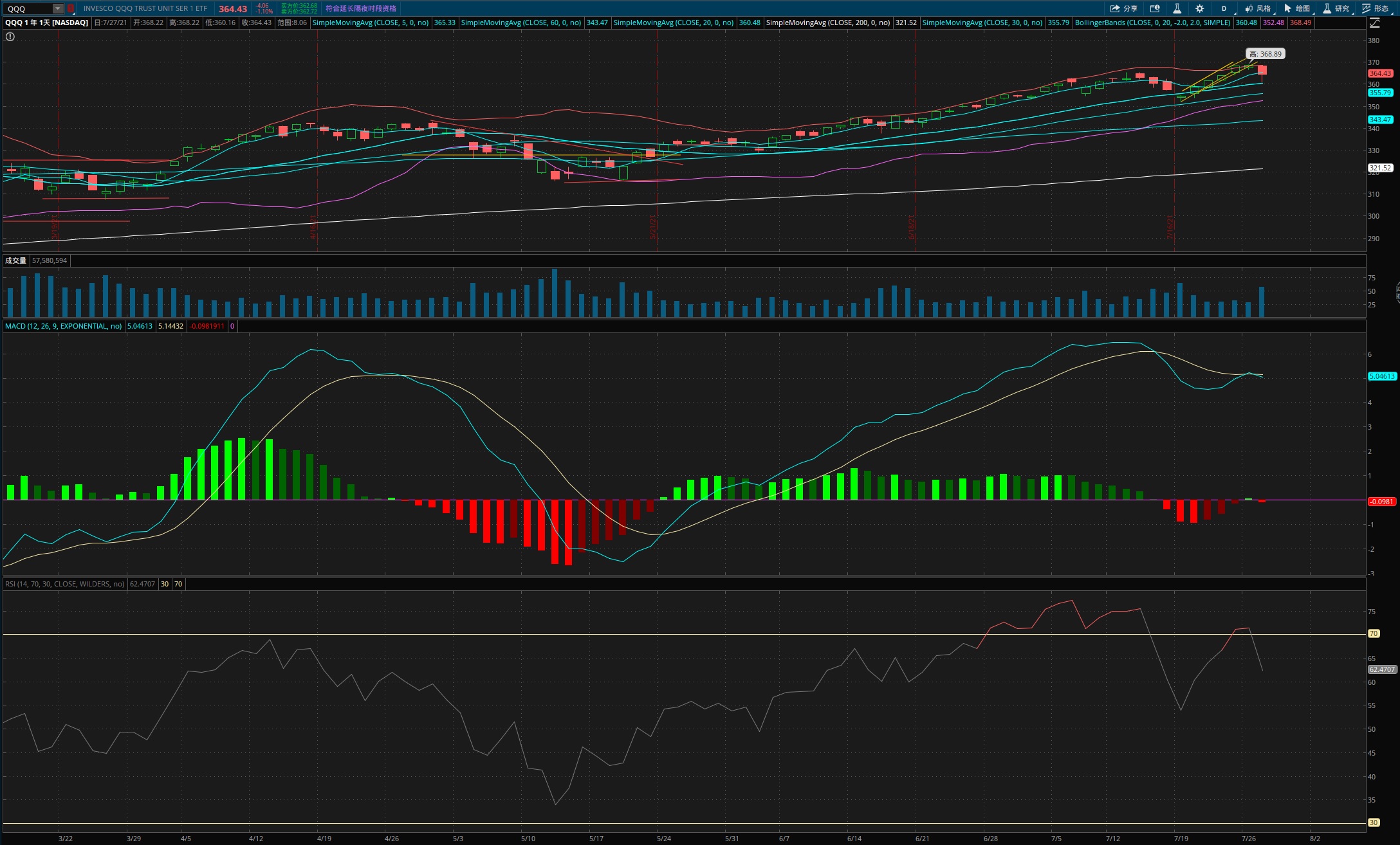Click the 7/16/21 expiration marker on the chart

pyautogui.click(x=1170, y=226)
